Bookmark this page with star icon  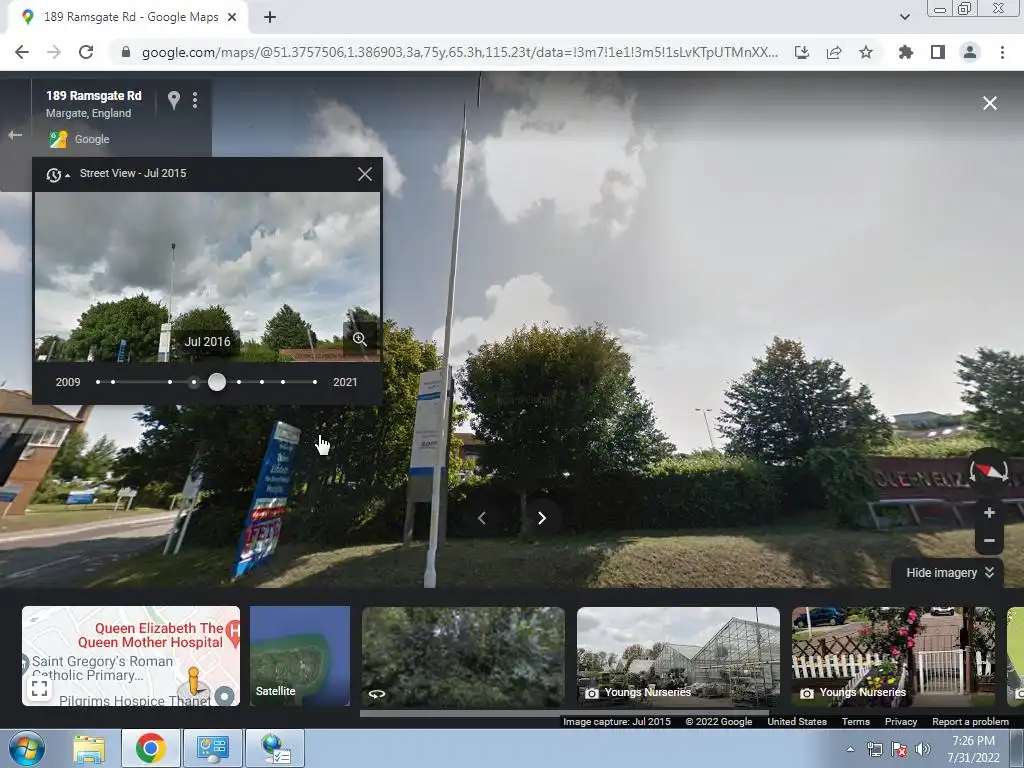[866, 52]
